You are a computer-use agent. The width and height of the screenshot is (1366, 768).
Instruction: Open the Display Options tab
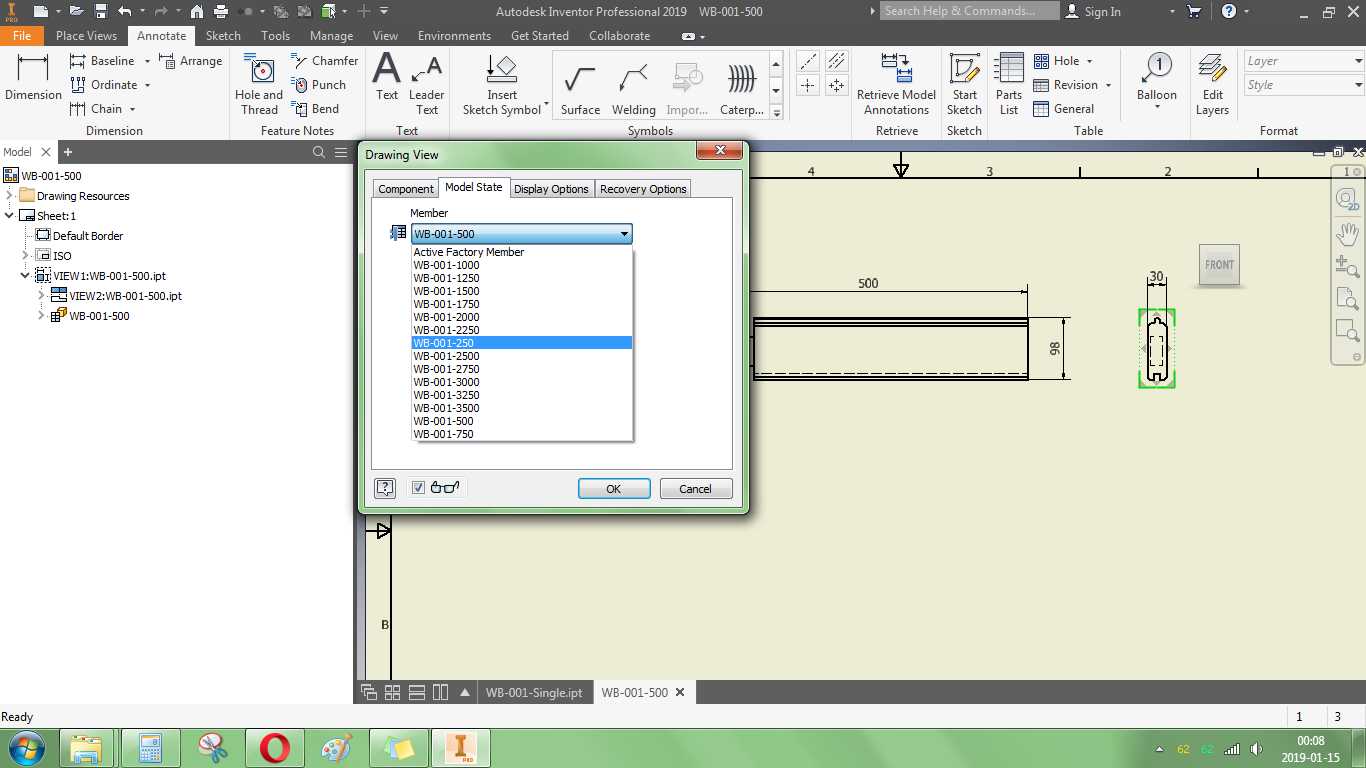point(551,189)
